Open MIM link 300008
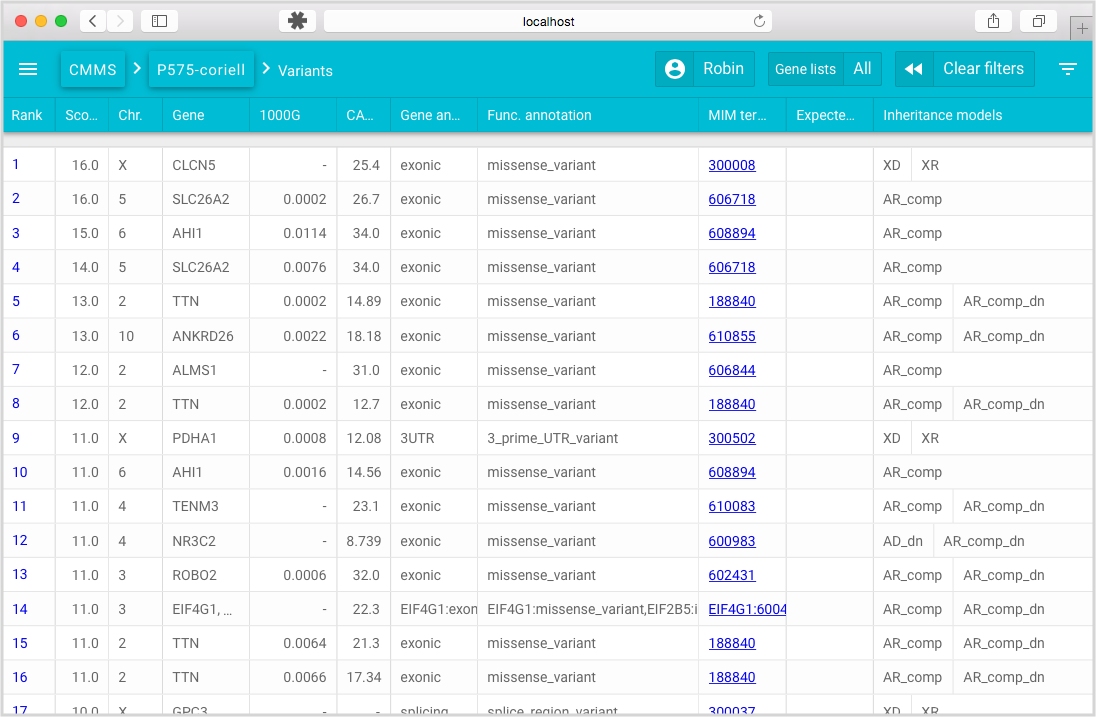Screen dimensions: 1096x717 coord(732,165)
